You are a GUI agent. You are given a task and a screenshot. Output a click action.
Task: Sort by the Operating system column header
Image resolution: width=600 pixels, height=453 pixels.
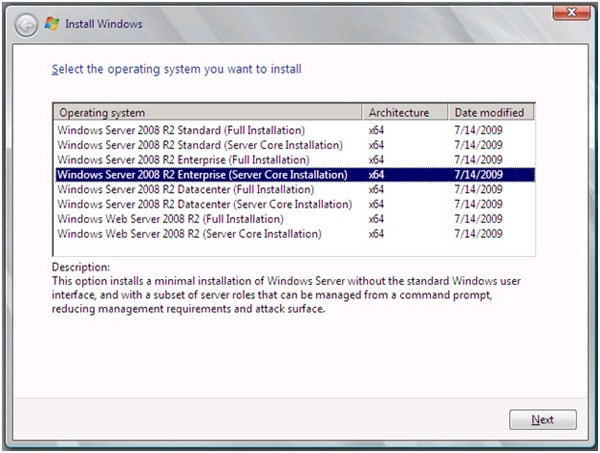208,112
